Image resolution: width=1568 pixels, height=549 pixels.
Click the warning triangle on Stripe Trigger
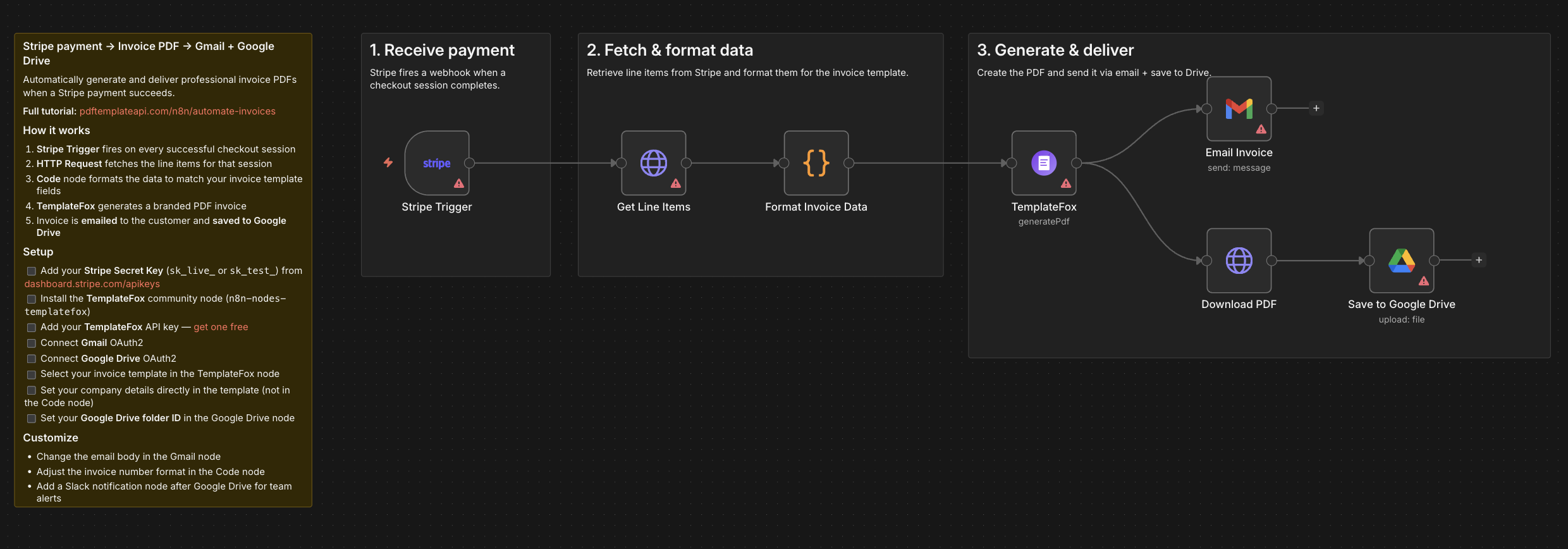click(459, 183)
